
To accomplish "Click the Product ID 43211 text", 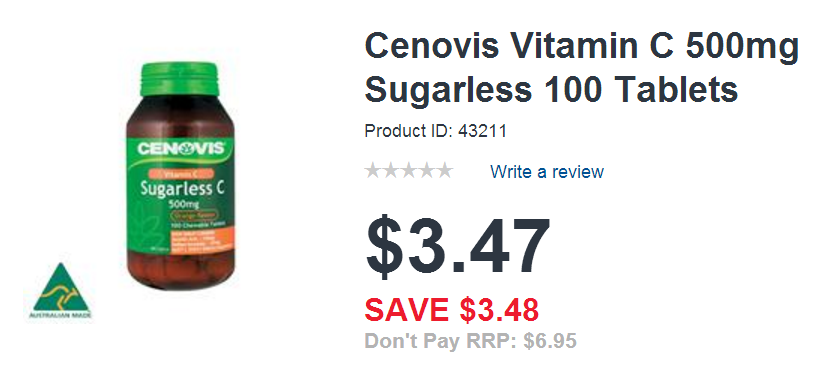I will coord(436,131).
